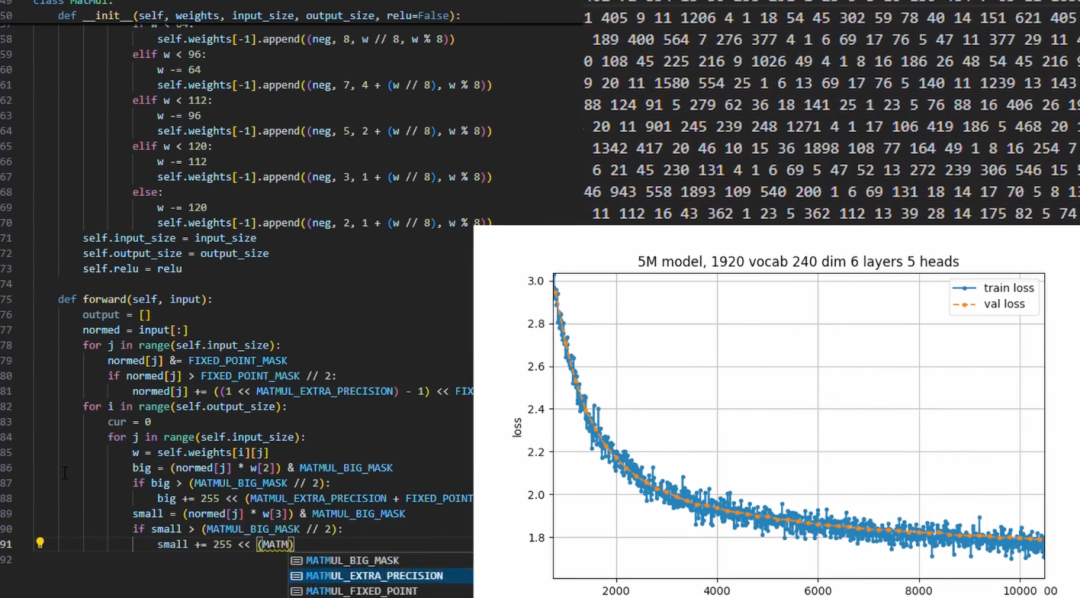
Task: Select the highlighted MATMUL_EXTRA_PRECISION suggestion
Action: (x=374, y=576)
